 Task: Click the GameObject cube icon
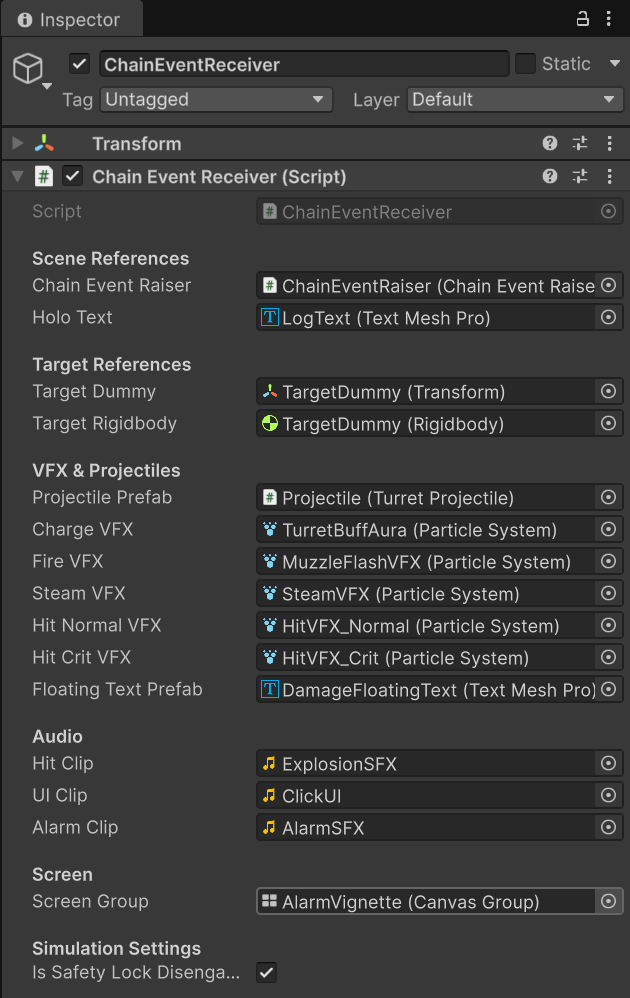(28, 67)
